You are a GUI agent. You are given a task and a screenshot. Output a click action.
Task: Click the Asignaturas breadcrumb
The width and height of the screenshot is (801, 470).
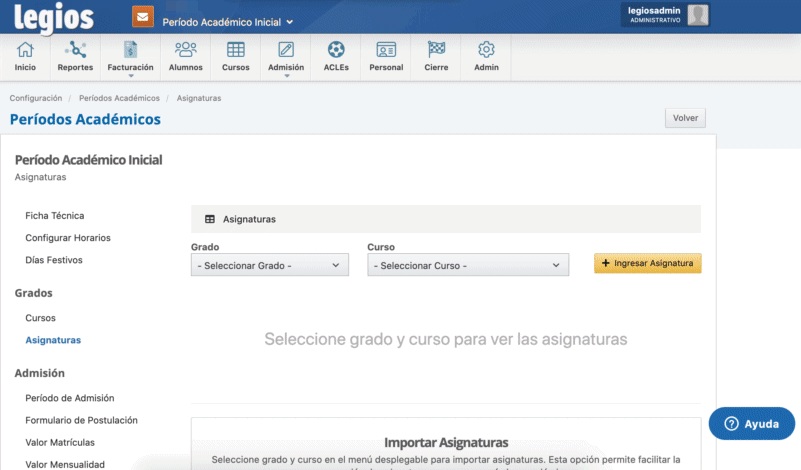199,98
